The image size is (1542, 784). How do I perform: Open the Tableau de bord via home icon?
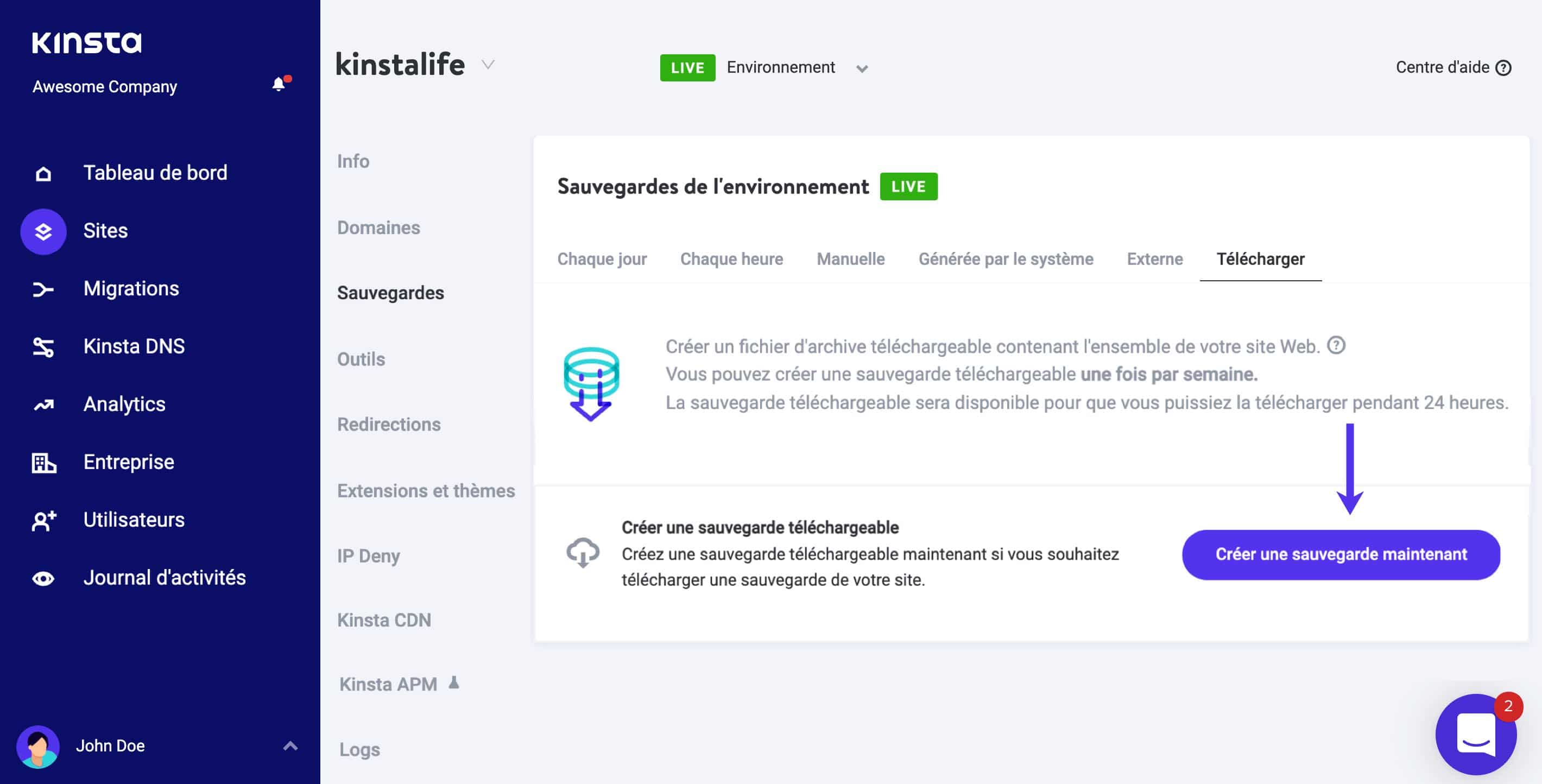click(x=42, y=173)
